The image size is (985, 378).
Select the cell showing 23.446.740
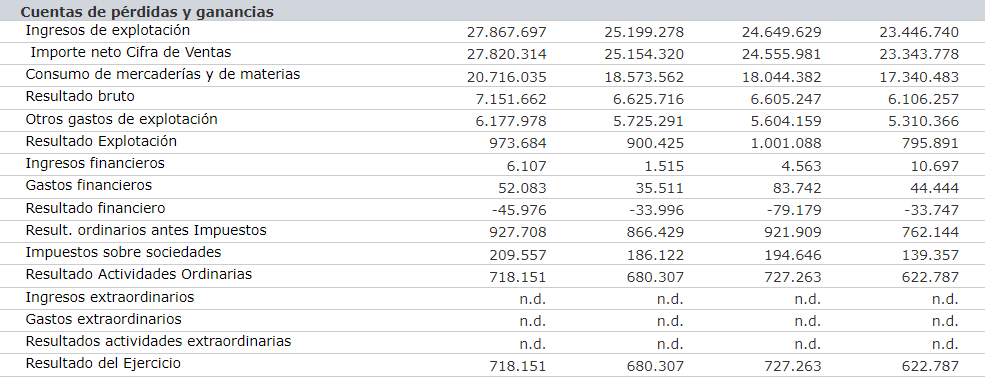click(919, 32)
